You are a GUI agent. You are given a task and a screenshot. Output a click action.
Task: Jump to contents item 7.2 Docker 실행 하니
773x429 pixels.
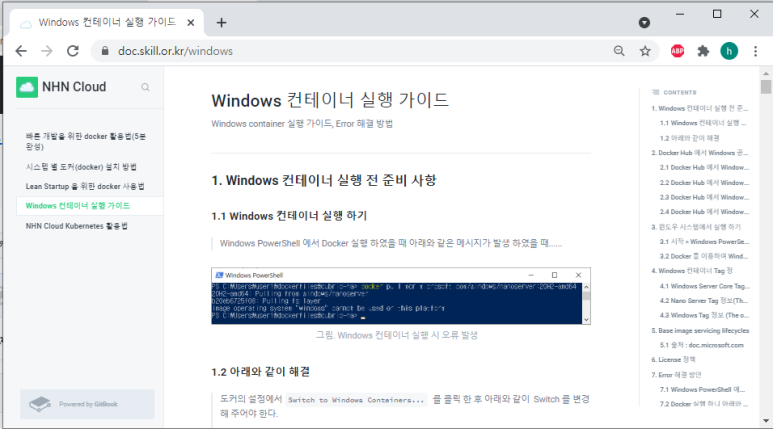coord(703,404)
